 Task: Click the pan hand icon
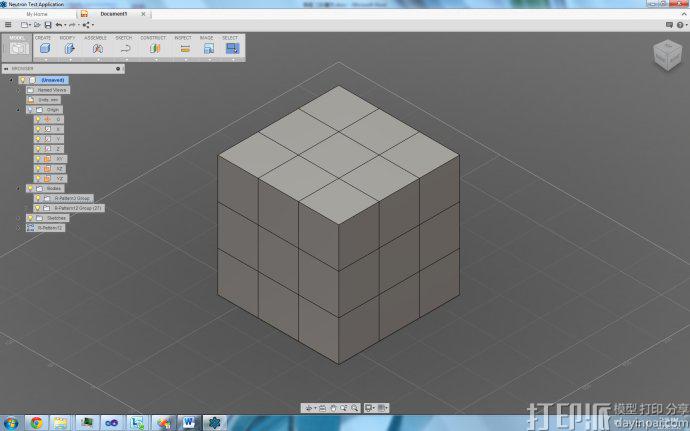pos(333,408)
